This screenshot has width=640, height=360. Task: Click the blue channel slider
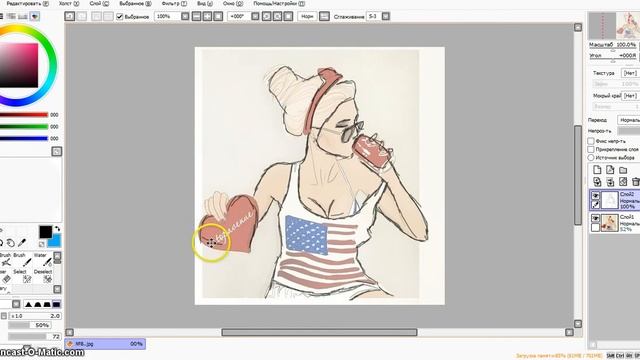coord(24,138)
